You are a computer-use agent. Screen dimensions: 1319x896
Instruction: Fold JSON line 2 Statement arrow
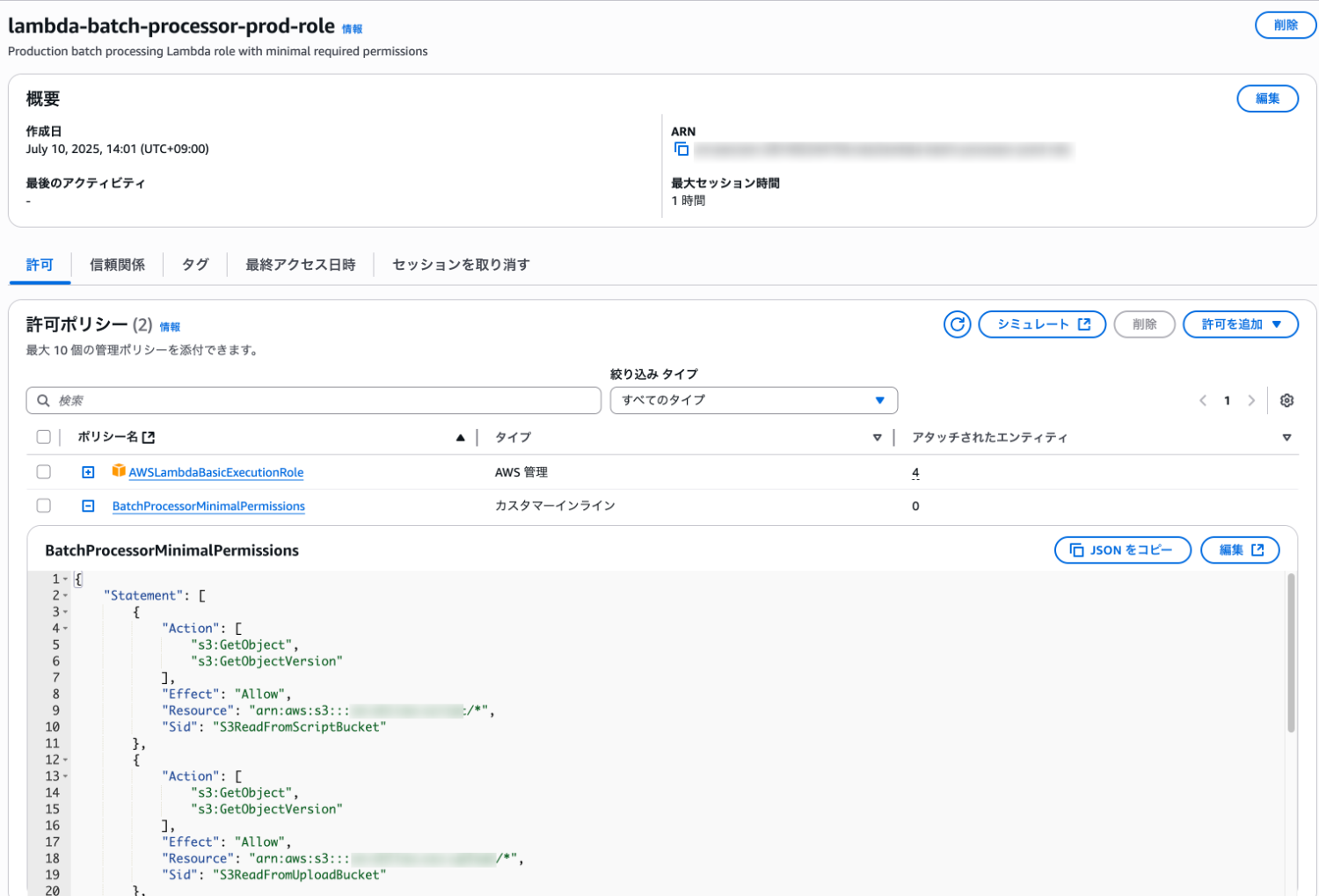[65, 596]
